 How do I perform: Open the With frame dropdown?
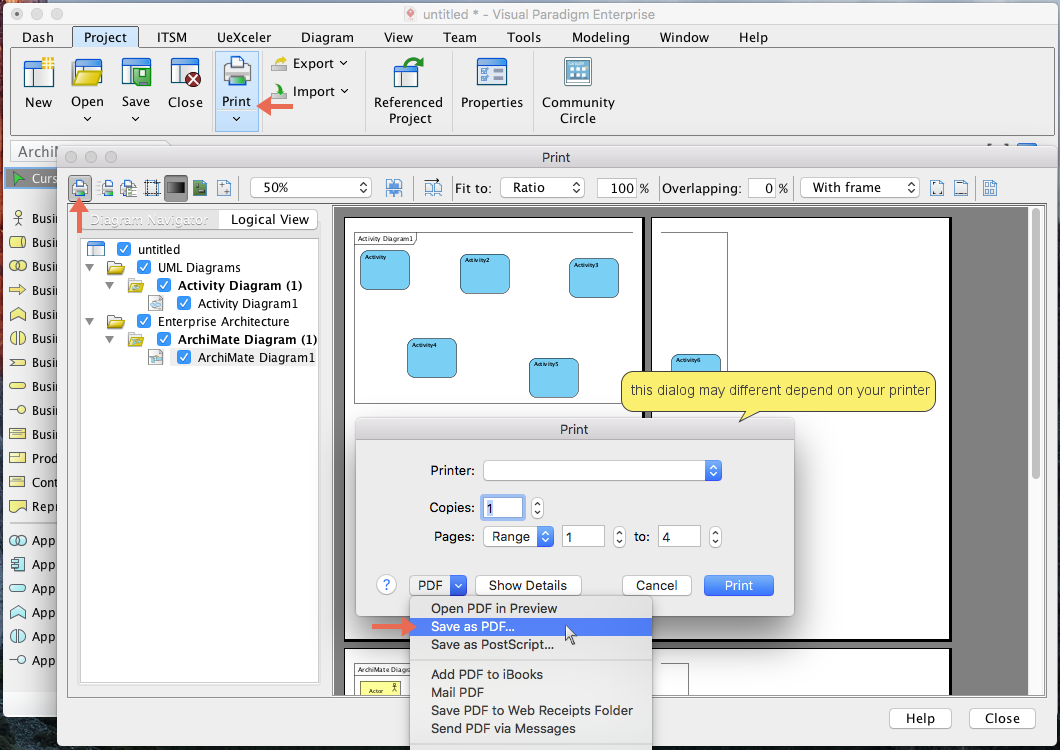[860, 187]
